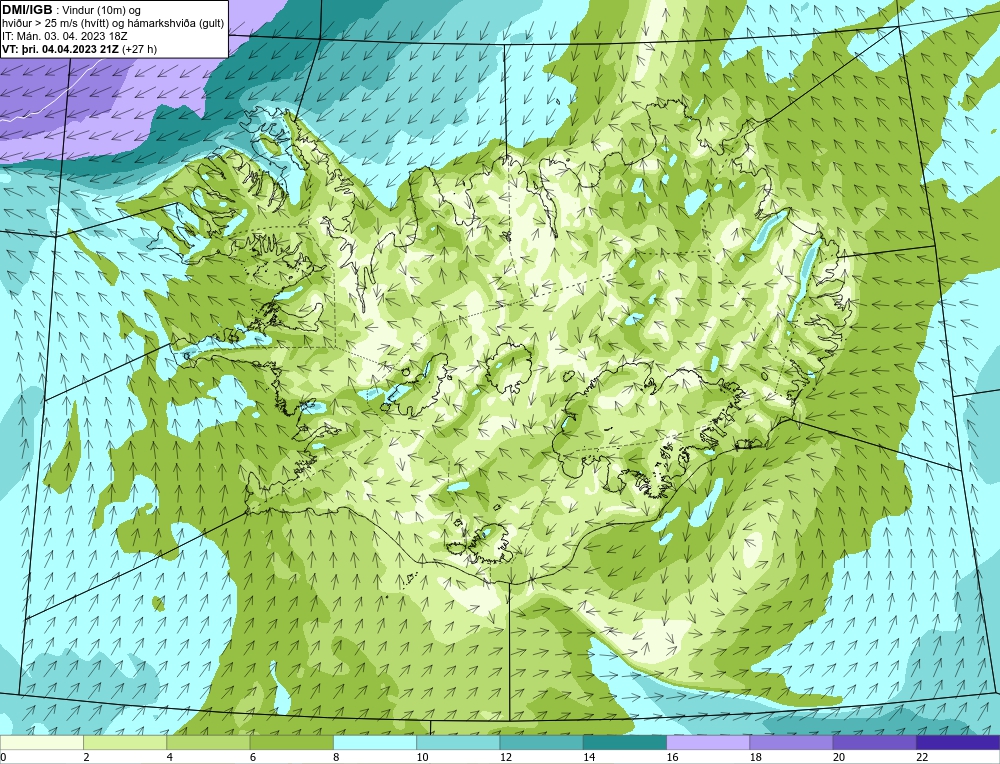
Task: Click the 6–8 m/s olive green legend swatch
Action: click(x=291, y=742)
